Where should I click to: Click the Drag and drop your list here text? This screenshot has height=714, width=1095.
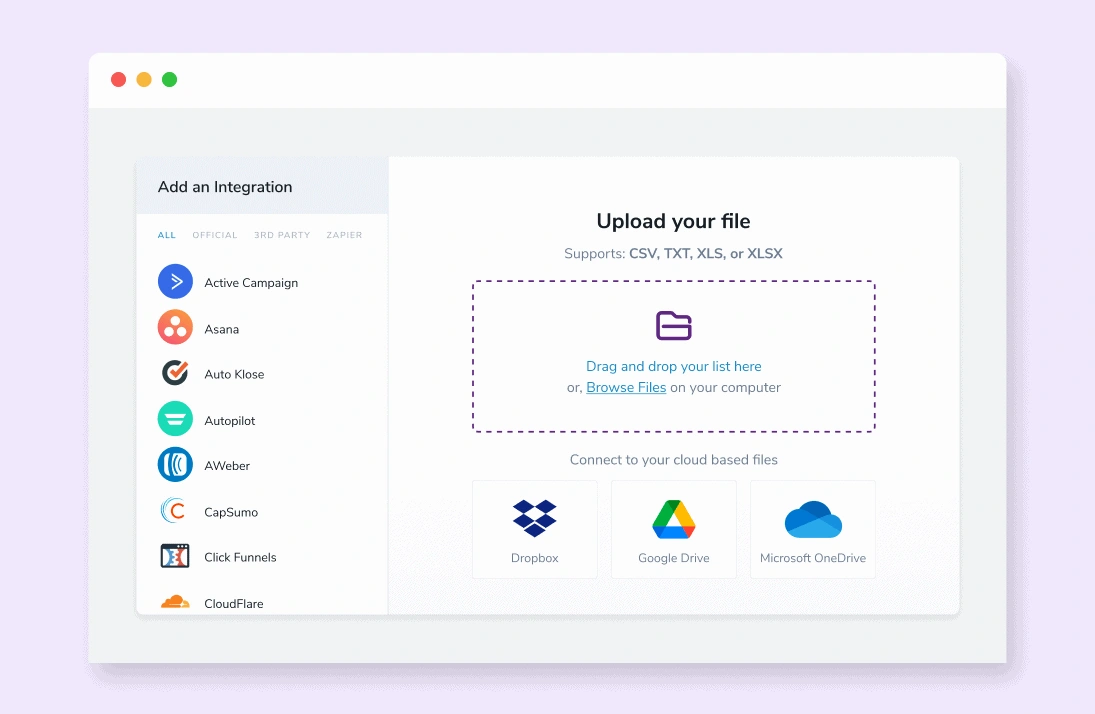tap(673, 366)
